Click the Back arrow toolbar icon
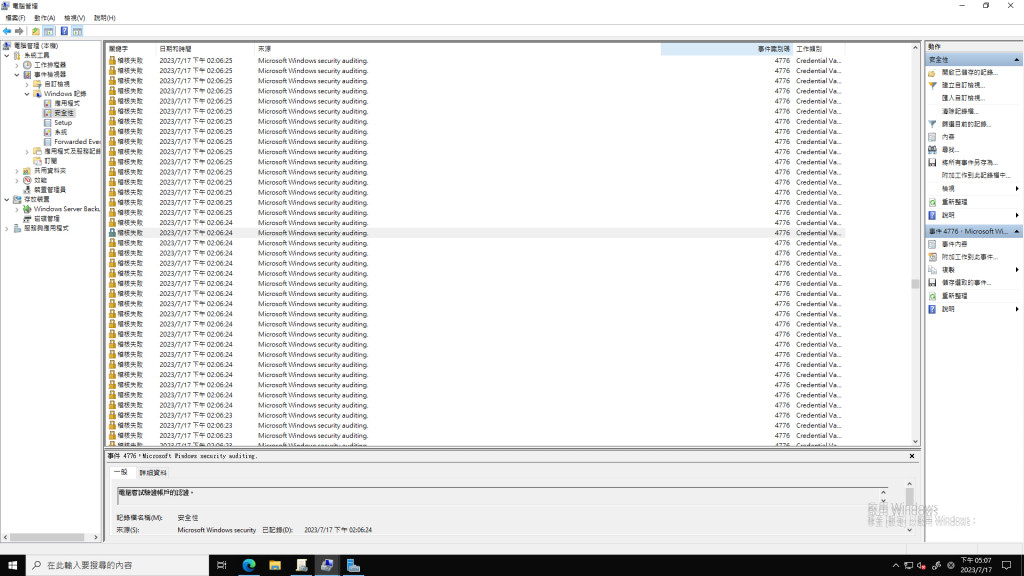The image size is (1024, 576). 7,31
